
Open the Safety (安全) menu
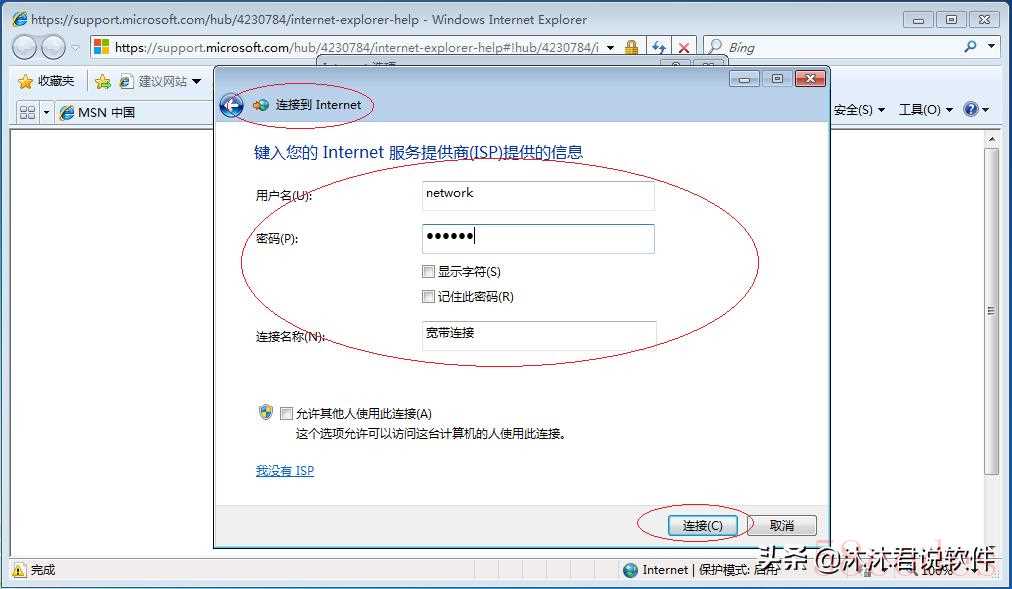pyautogui.click(x=858, y=110)
